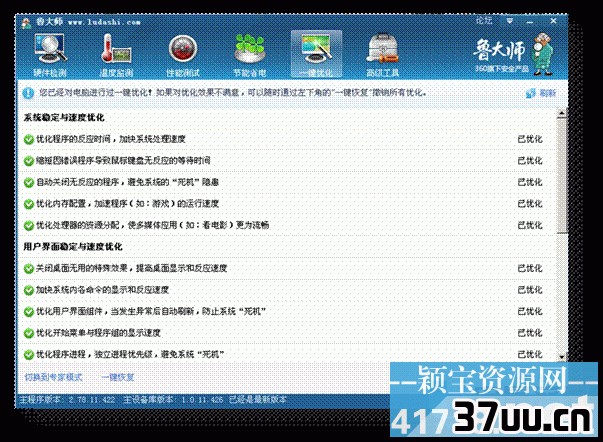
Task: Click 已经是最新版本 status text
Action: (258, 400)
